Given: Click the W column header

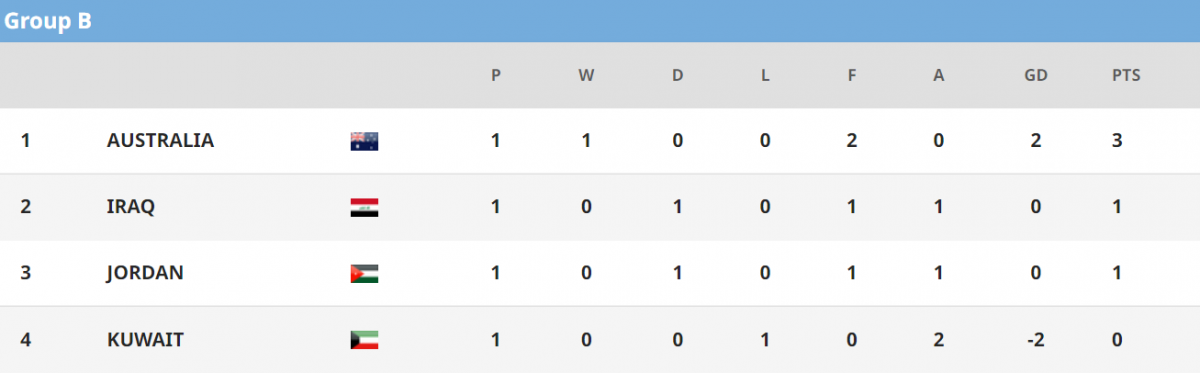Looking at the screenshot, I should [x=586, y=75].
